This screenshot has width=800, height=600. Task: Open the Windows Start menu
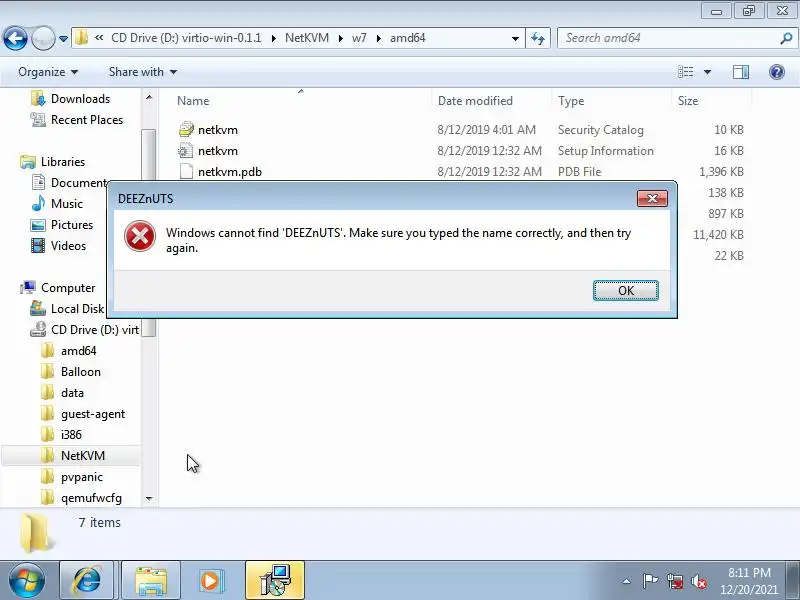coord(26,581)
